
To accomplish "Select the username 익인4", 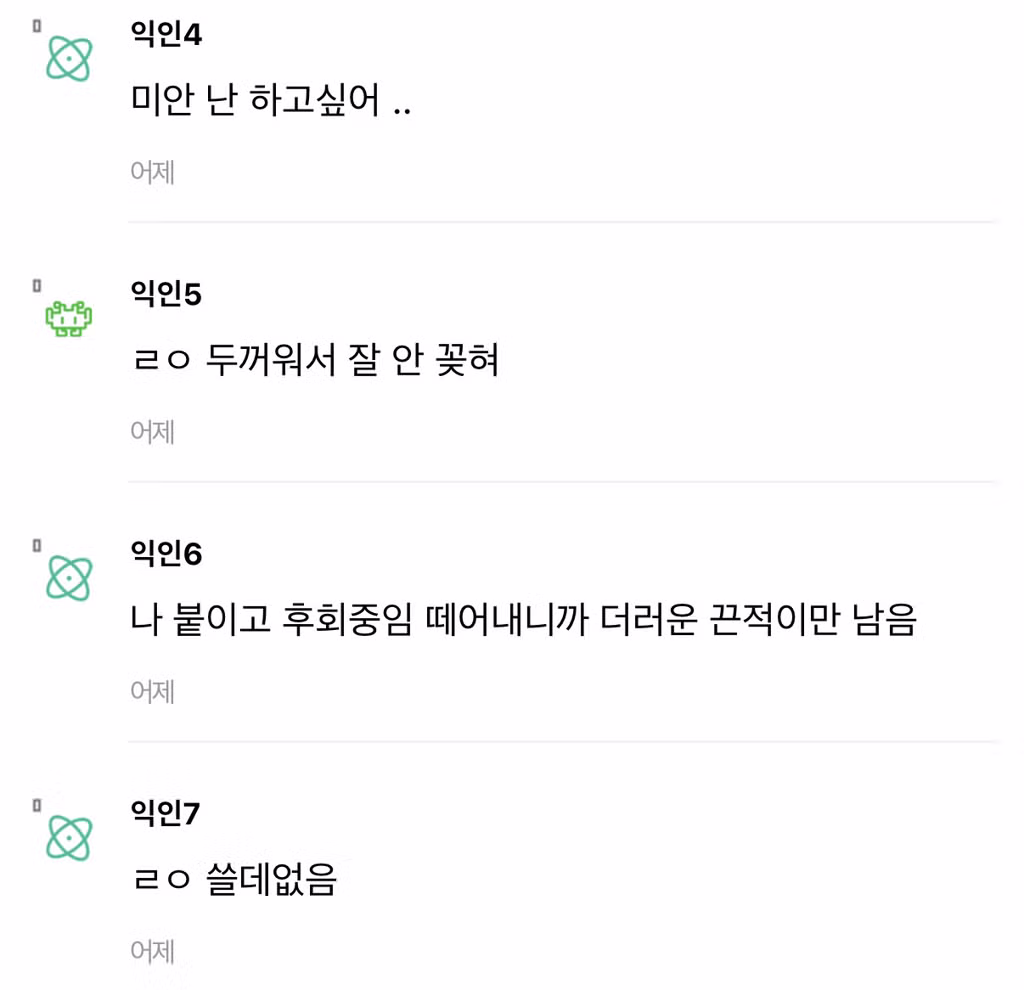I will point(166,33).
